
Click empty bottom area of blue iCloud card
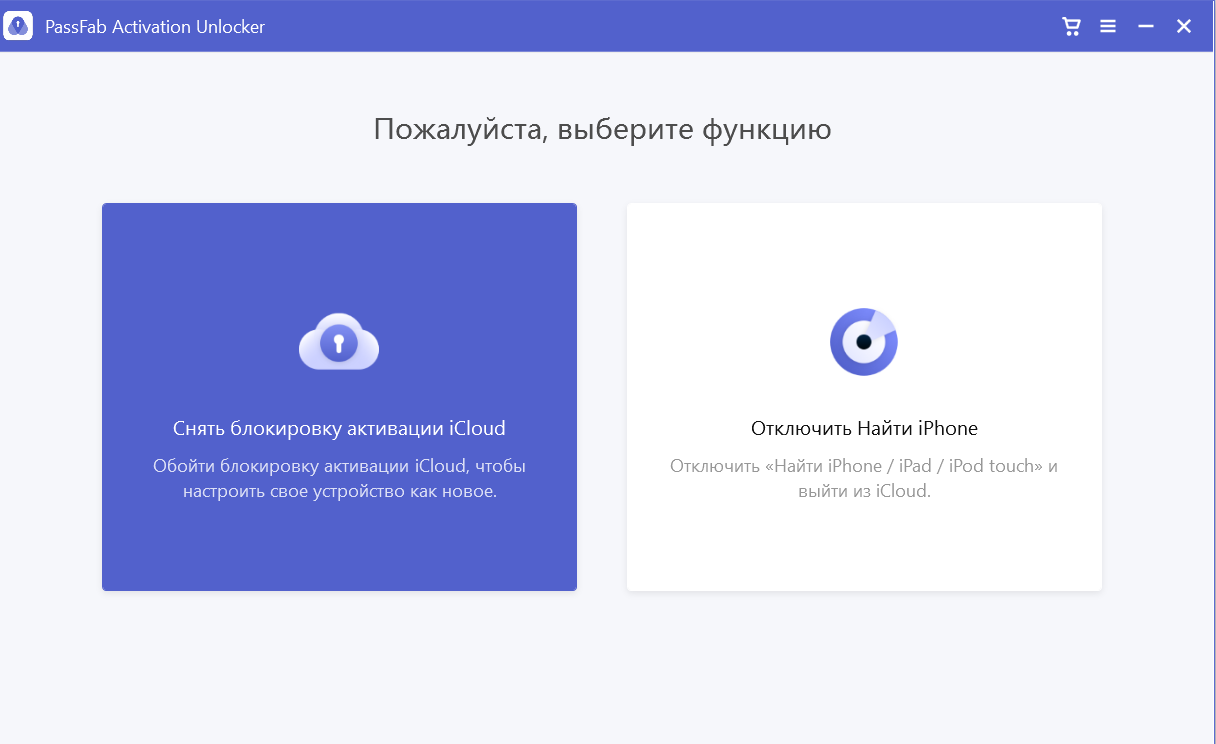tap(339, 550)
